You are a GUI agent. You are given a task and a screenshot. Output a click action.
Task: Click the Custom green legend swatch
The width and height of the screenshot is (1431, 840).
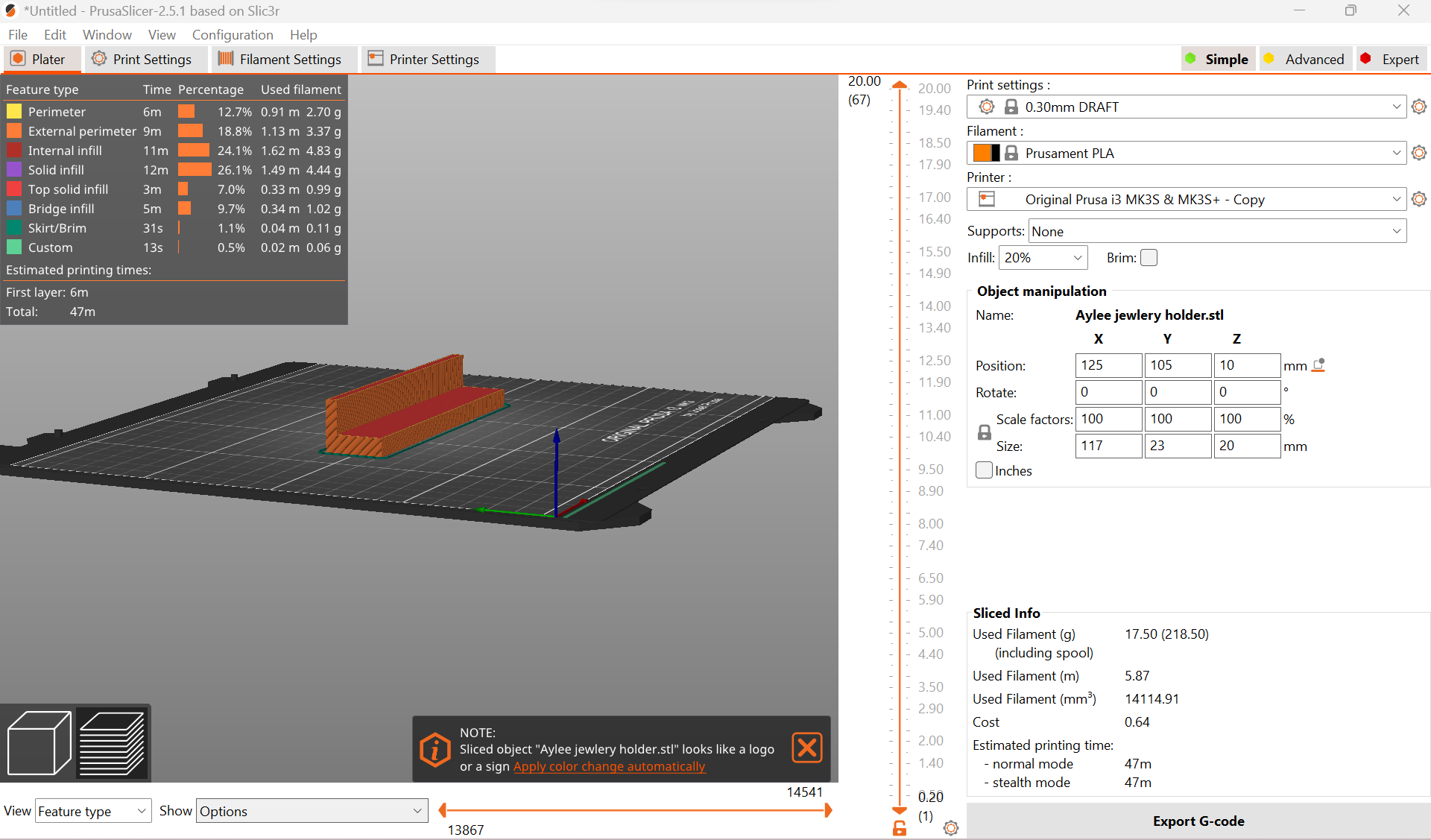[14, 247]
